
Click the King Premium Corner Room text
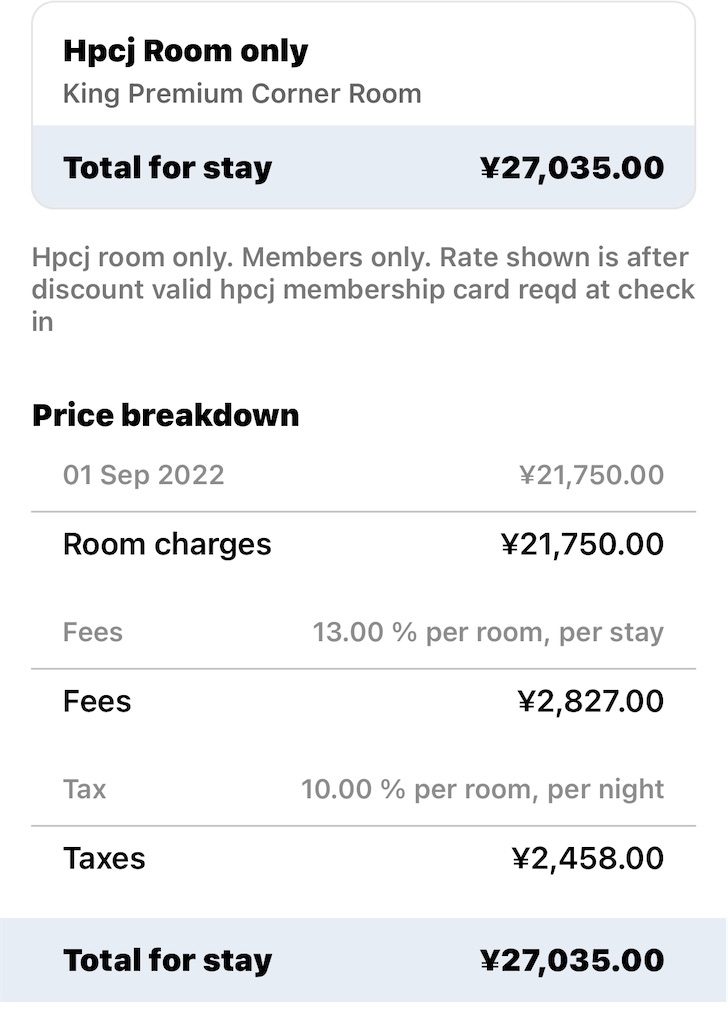coord(242,93)
